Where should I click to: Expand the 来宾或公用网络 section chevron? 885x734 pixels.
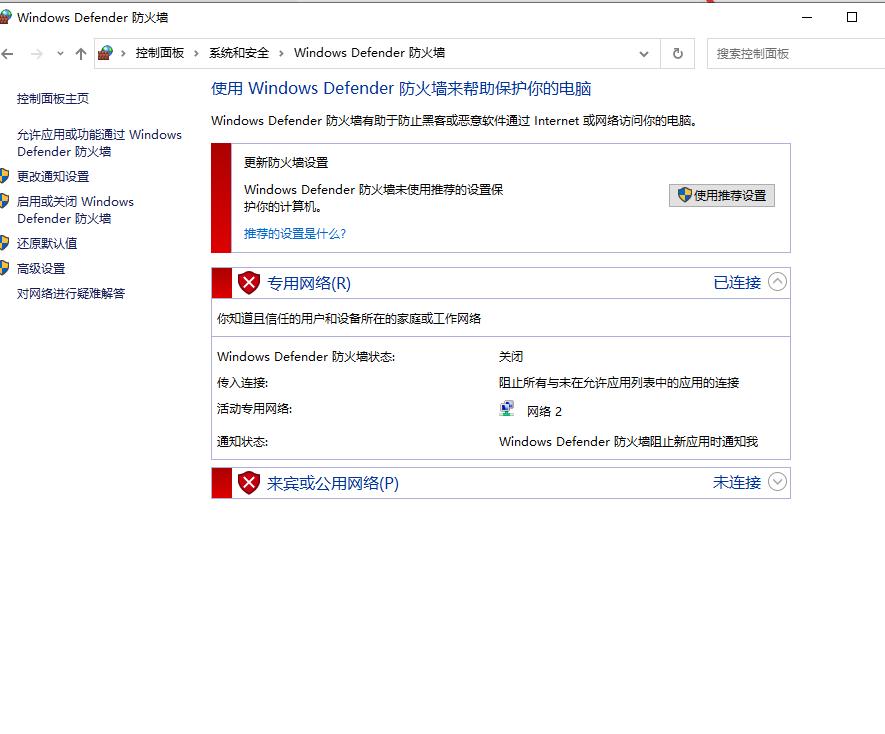point(779,482)
